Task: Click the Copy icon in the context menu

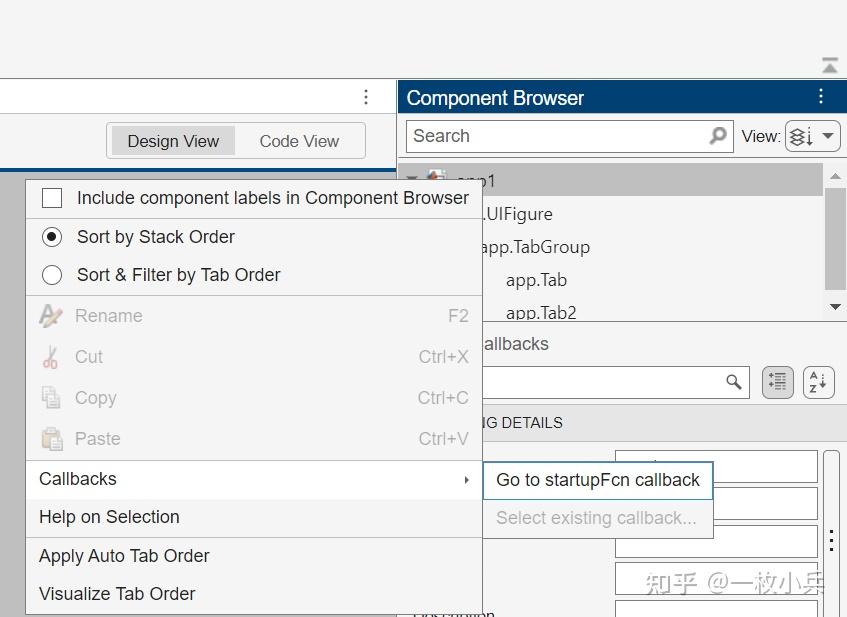Action: 51,397
